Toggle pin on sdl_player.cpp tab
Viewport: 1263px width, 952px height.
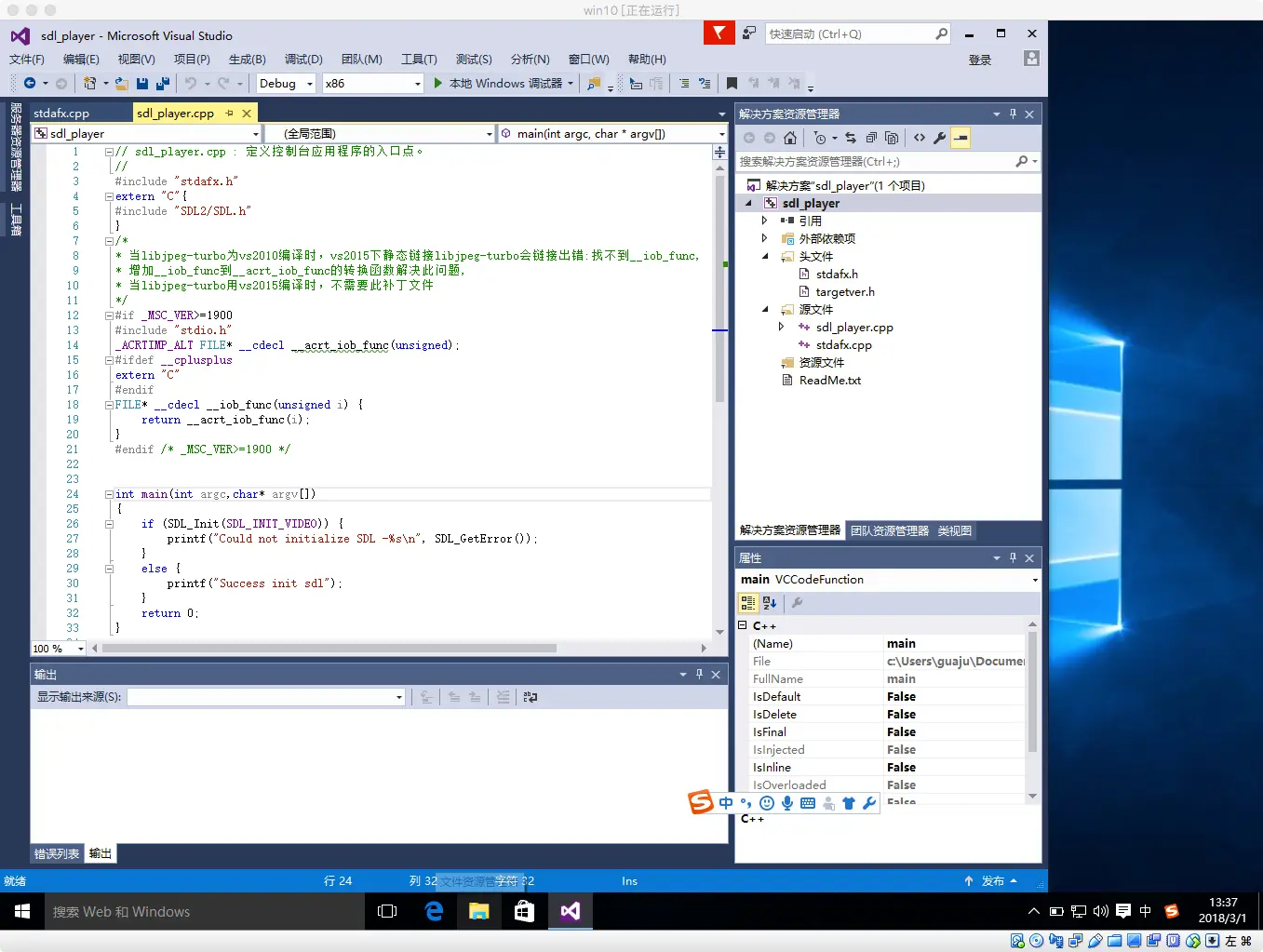(x=229, y=114)
